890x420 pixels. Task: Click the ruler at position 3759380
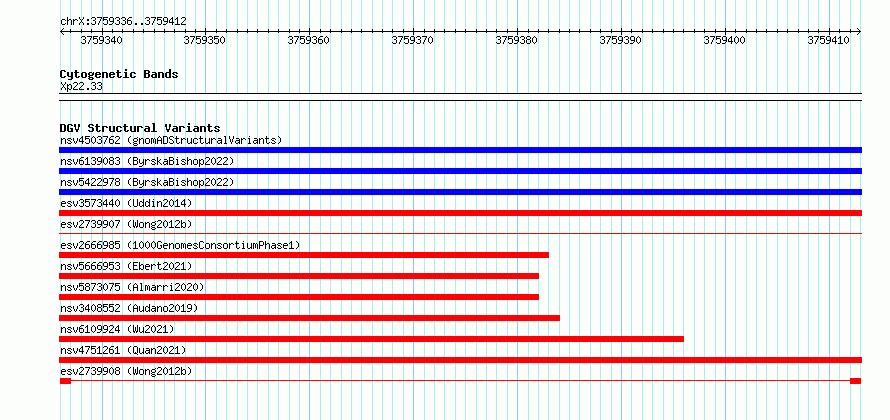point(517,40)
